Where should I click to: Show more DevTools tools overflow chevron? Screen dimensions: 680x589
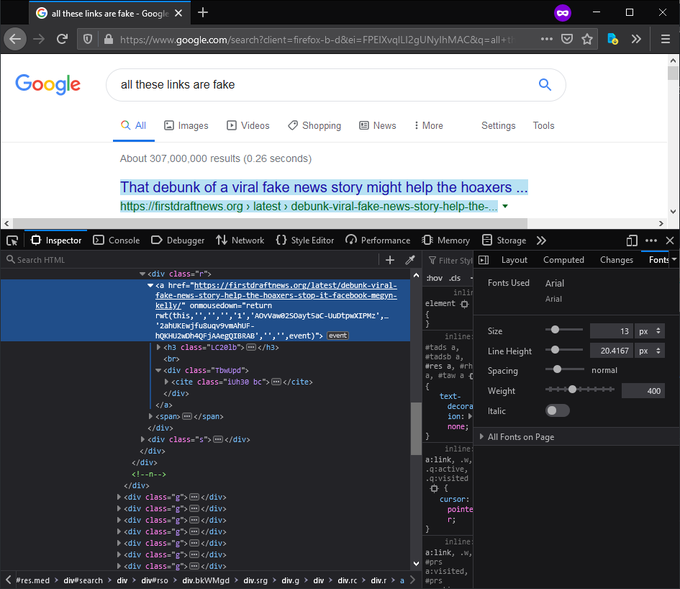pos(541,240)
